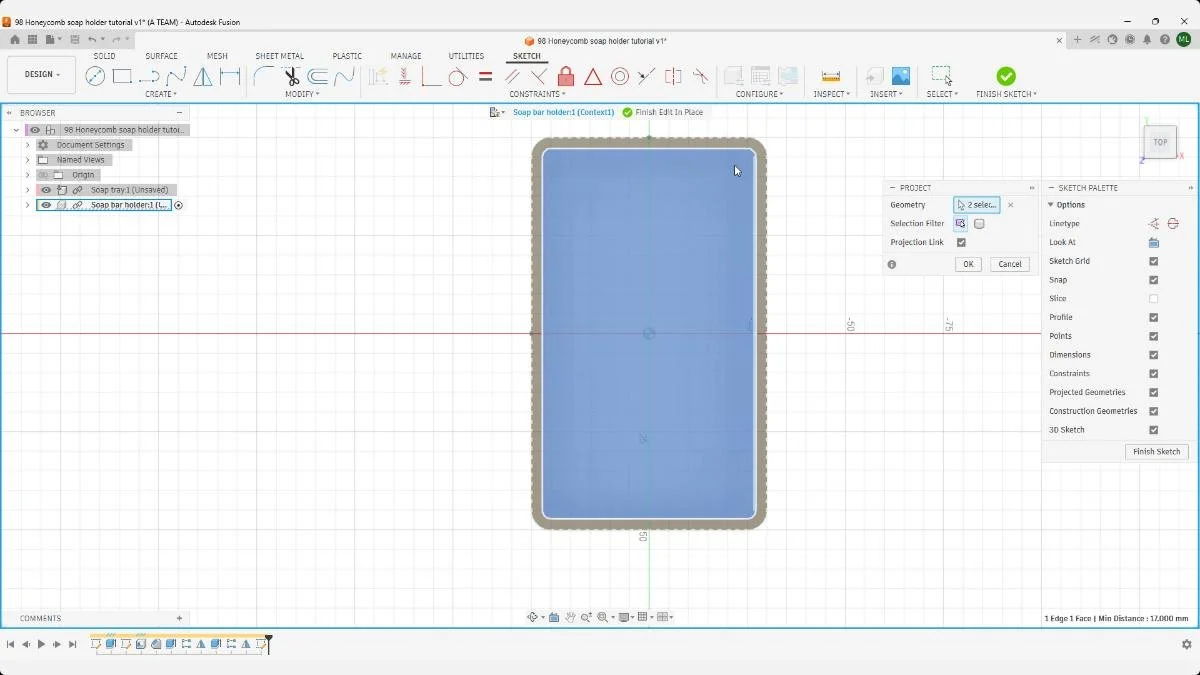Select the Rectangle sketch tool
1200x675 pixels.
point(122,76)
